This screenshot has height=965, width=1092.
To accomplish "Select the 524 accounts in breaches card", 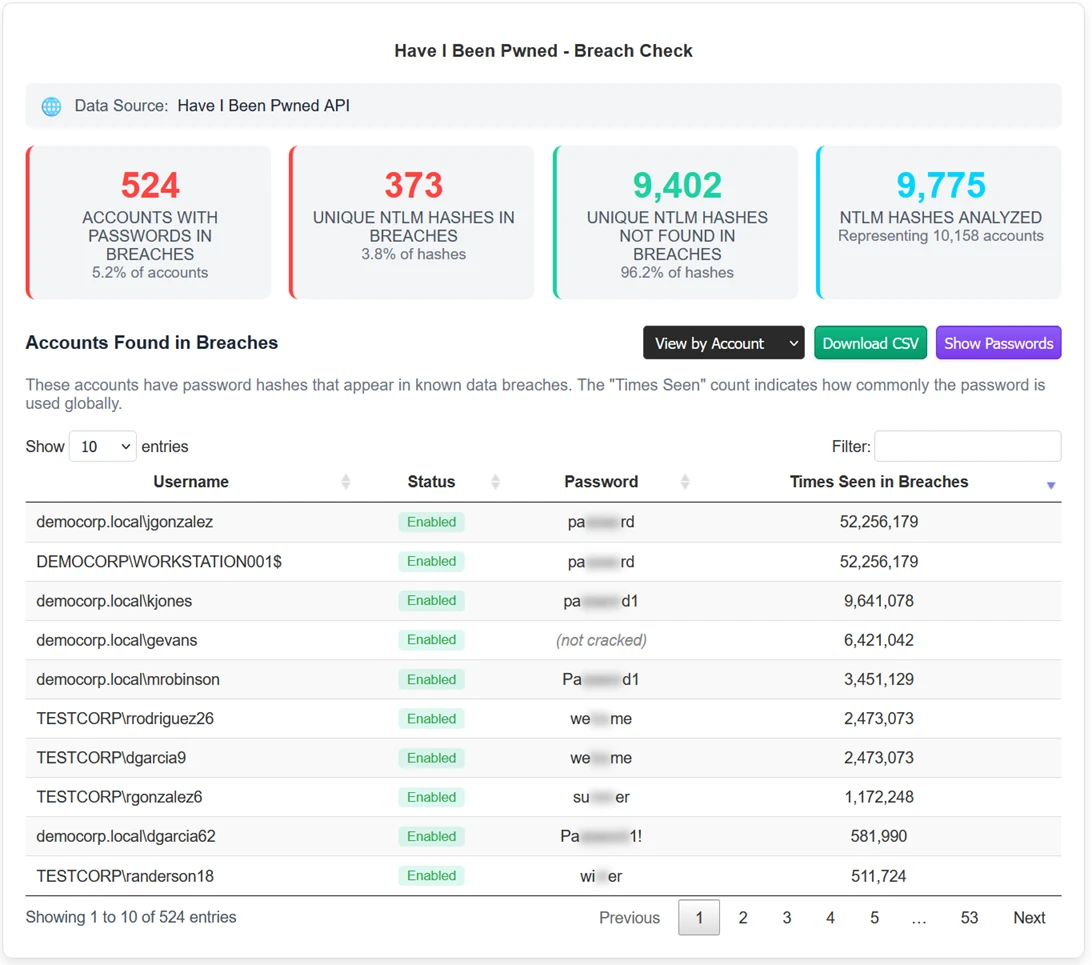I will point(150,223).
